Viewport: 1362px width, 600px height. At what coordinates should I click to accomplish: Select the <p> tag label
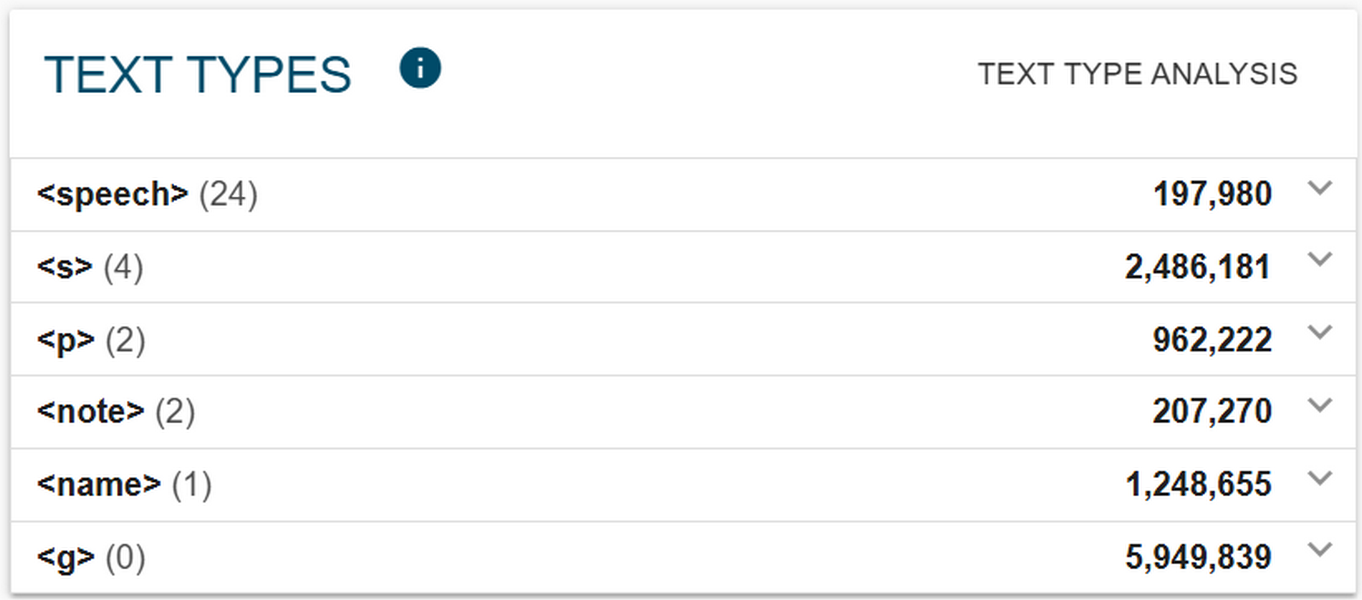(66, 339)
